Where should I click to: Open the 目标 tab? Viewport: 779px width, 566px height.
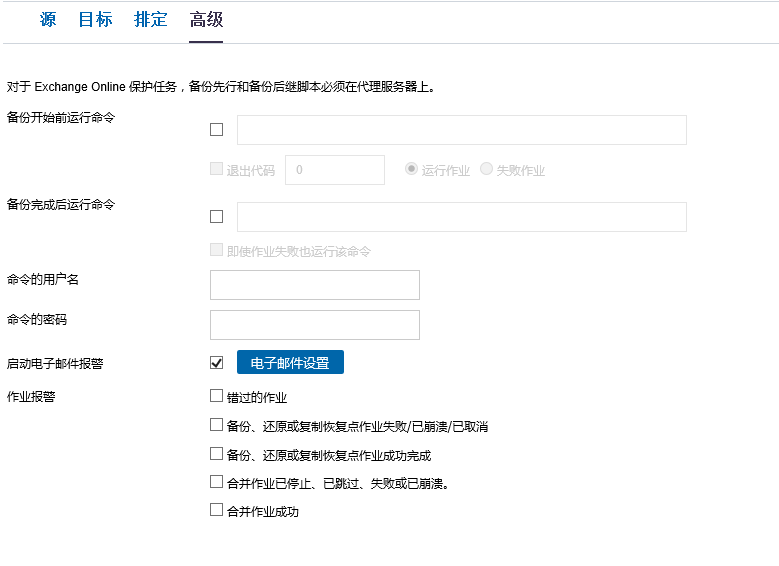coord(95,20)
